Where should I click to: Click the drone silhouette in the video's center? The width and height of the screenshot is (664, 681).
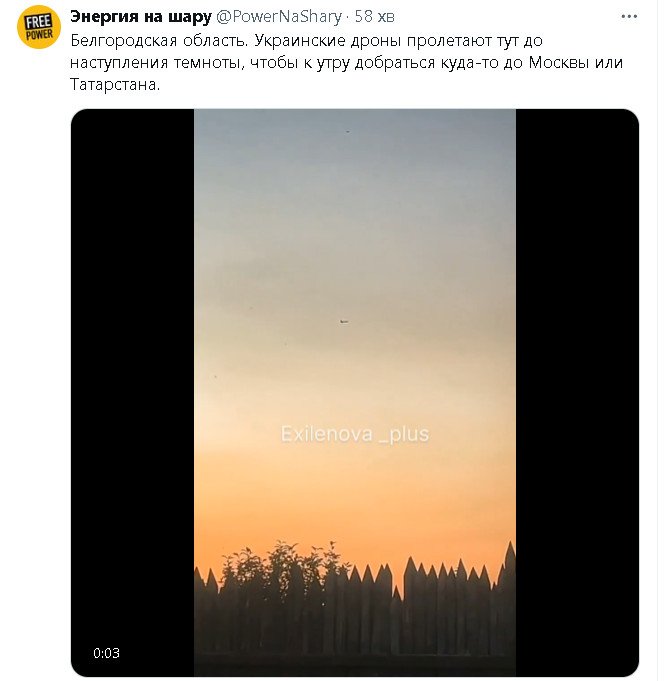coord(344,321)
